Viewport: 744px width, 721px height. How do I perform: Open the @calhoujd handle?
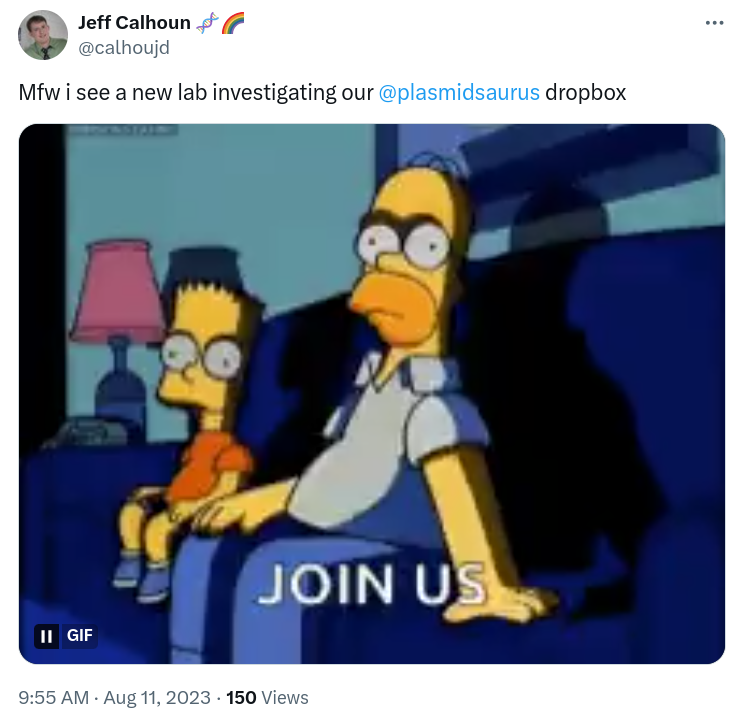(x=124, y=47)
